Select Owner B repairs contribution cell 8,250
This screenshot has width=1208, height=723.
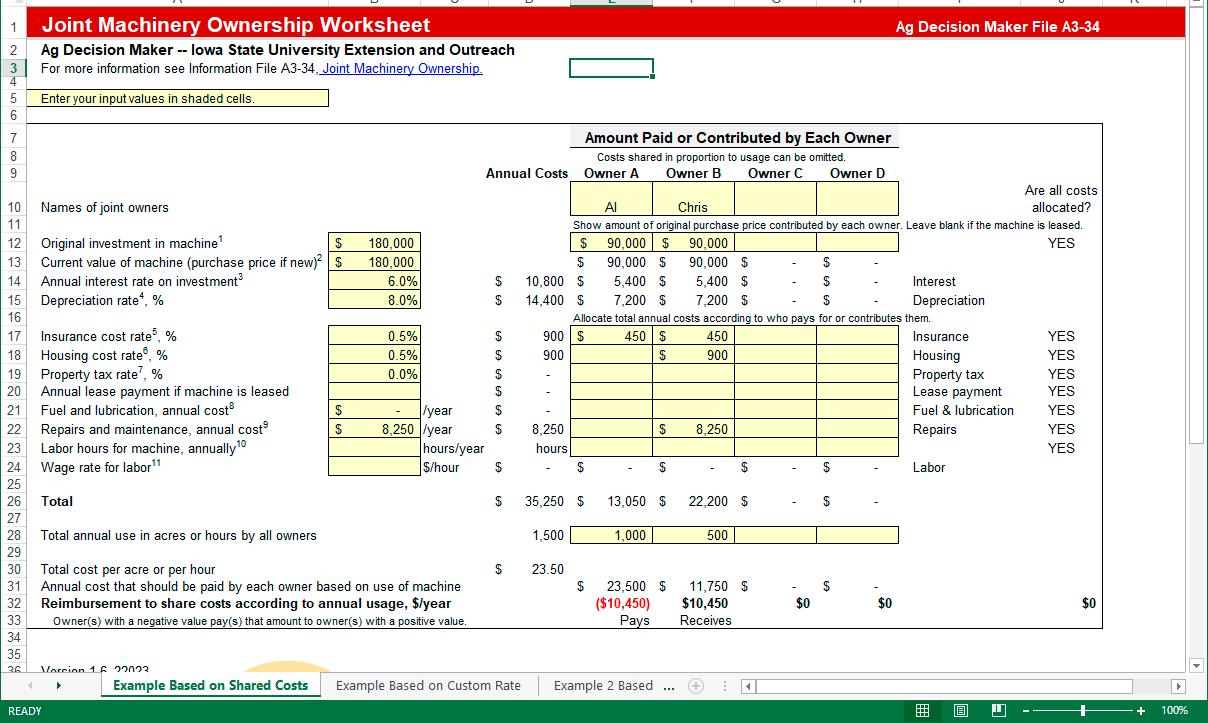pos(693,429)
